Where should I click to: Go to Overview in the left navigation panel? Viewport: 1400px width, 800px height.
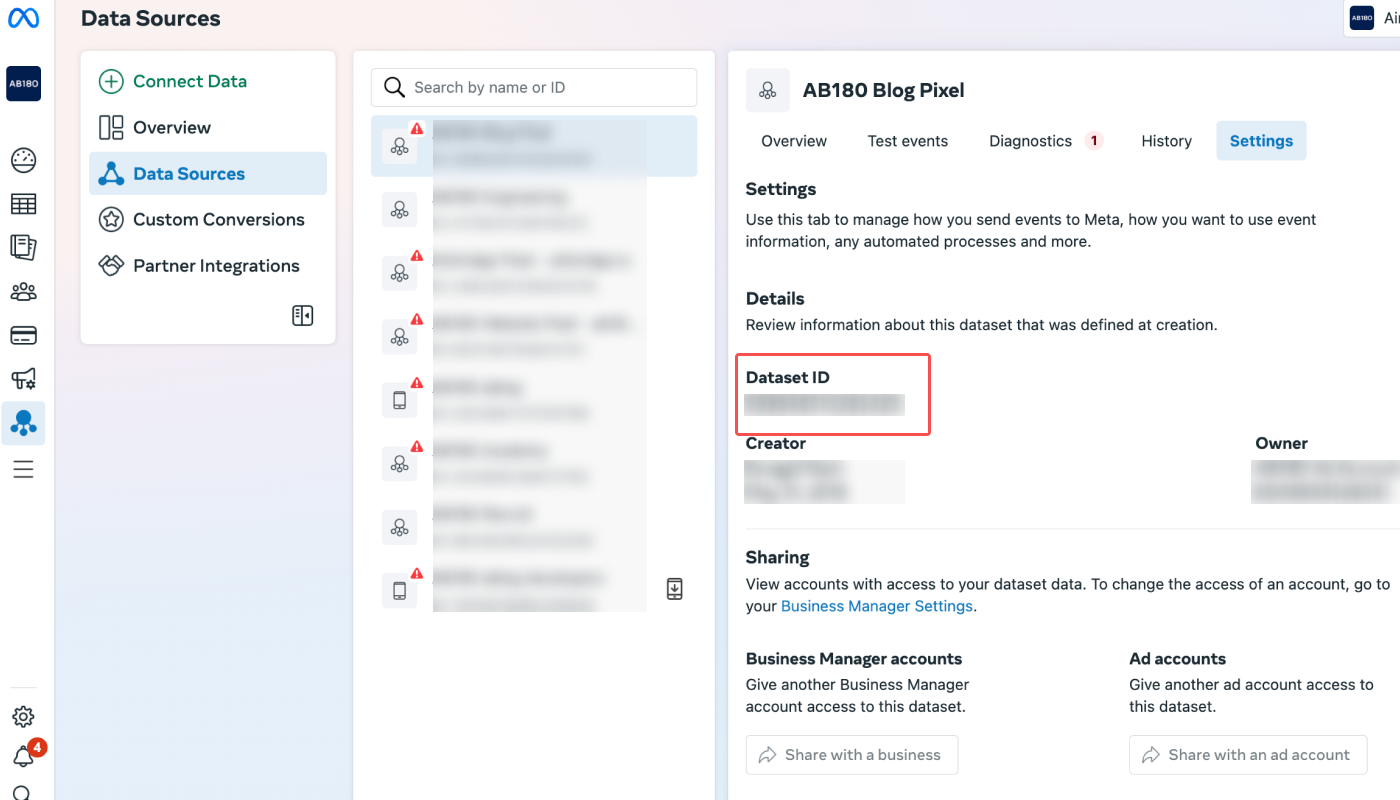(x=172, y=128)
